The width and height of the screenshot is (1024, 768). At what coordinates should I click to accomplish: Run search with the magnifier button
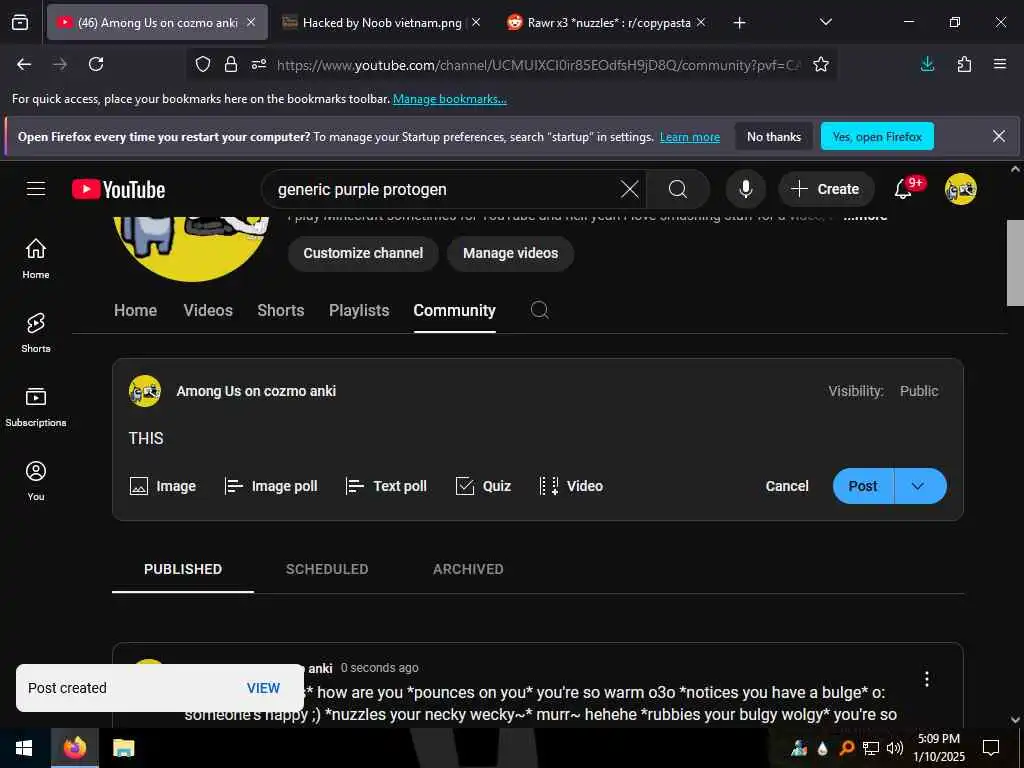coord(678,189)
